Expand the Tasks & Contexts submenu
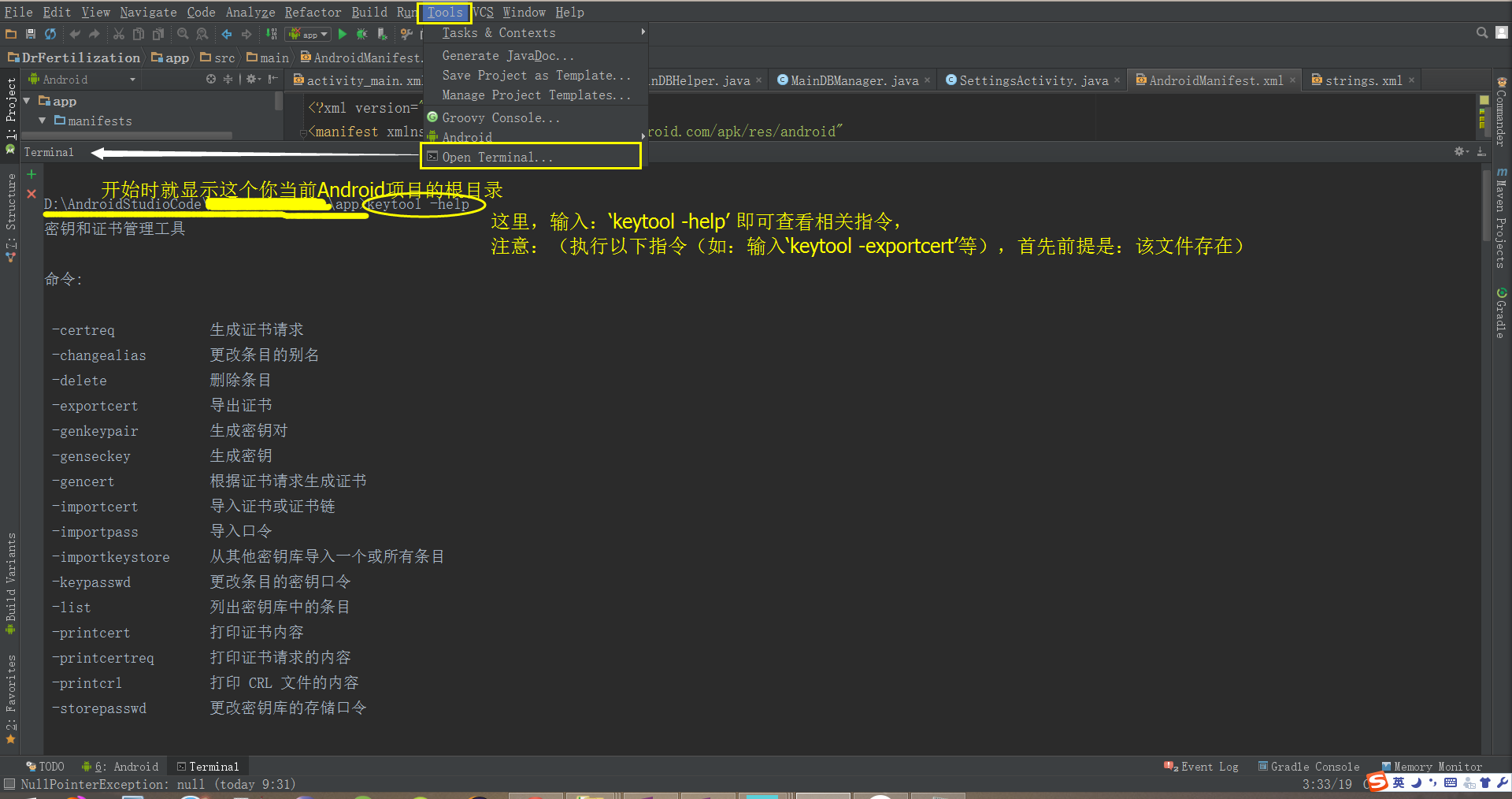This screenshot has height=799, width=1512. tap(535, 32)
